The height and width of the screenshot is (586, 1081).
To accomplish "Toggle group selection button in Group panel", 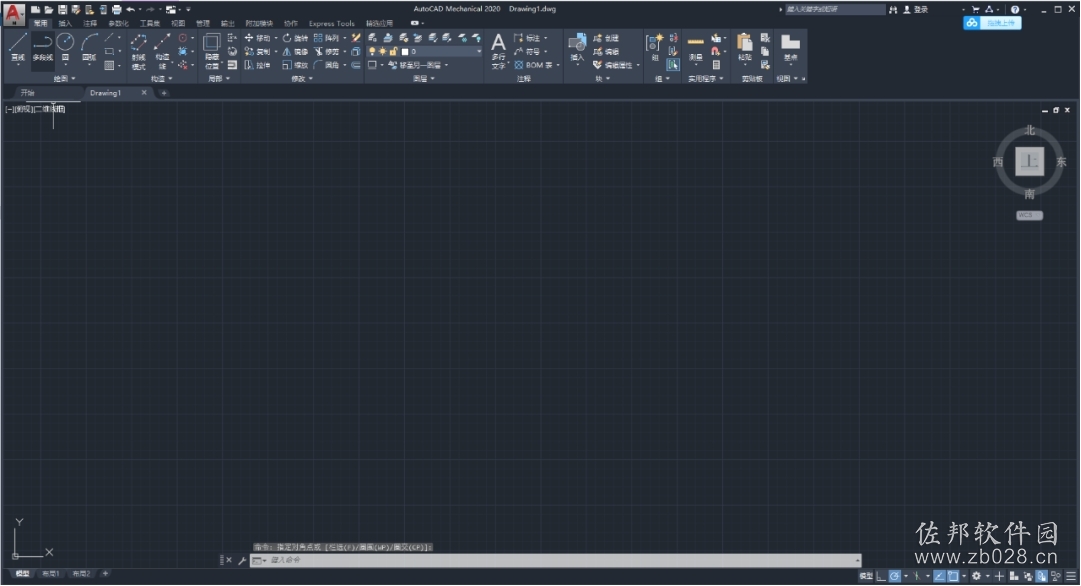I will point(673,65).
